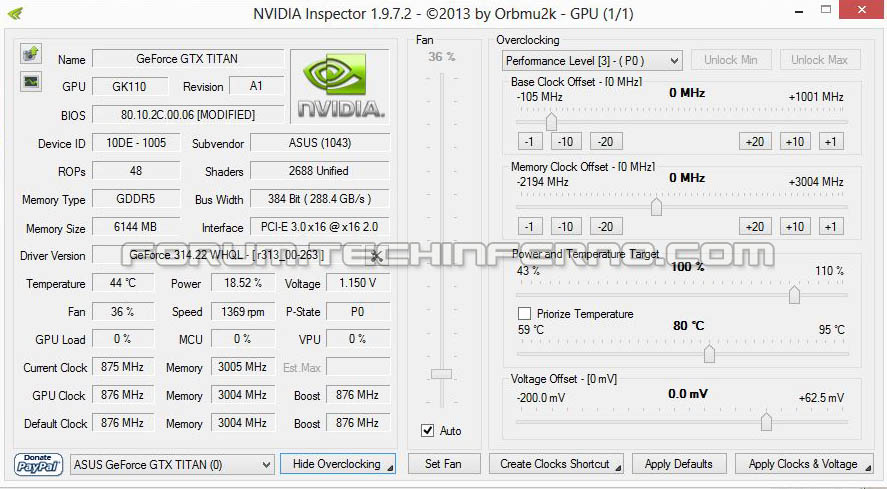Click Memory Clock Offset +20 button
This screenshot has width=887, height=489.
point(755,226)
